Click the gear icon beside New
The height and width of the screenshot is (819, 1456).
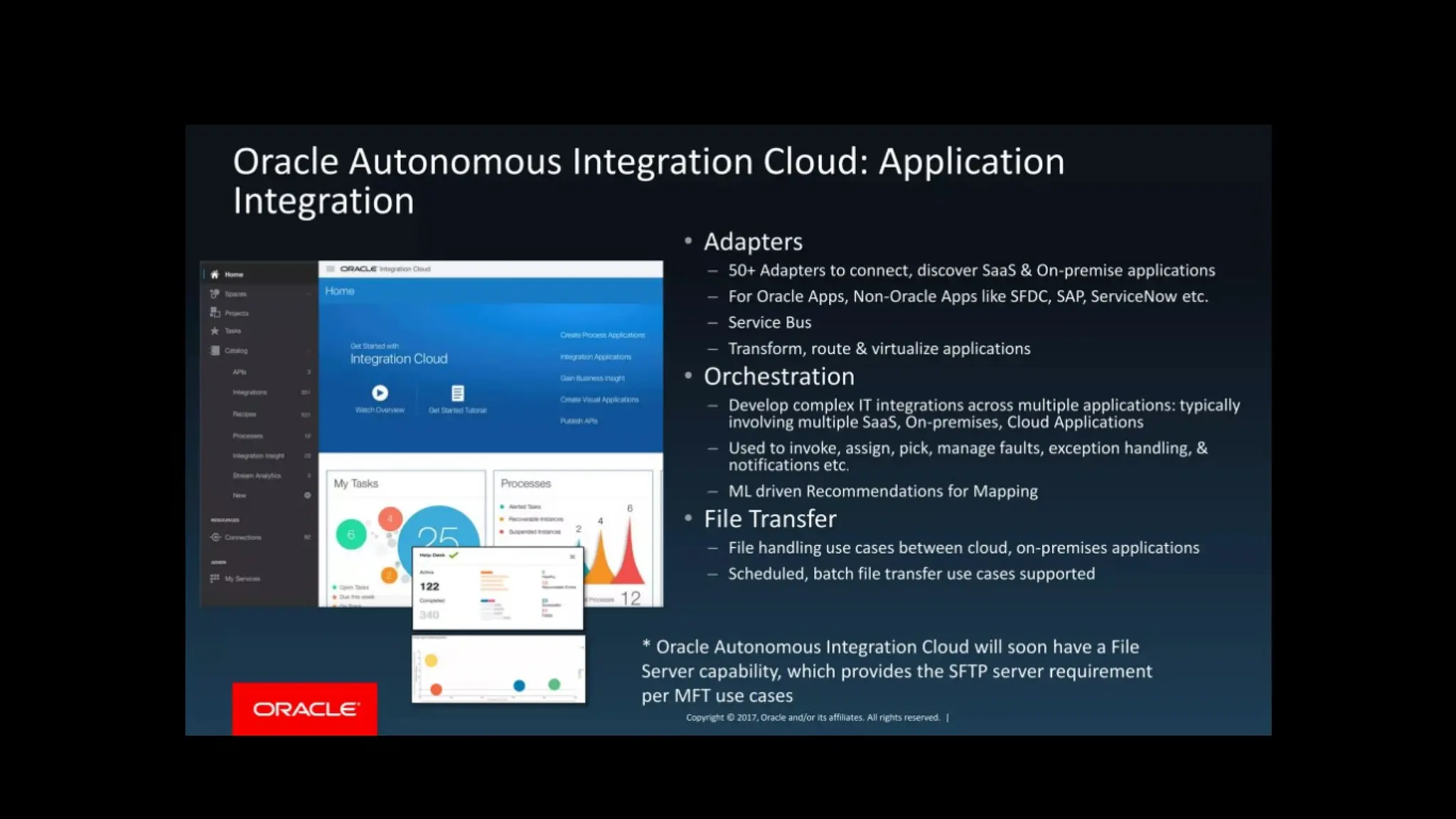click(x=307, y=496)
